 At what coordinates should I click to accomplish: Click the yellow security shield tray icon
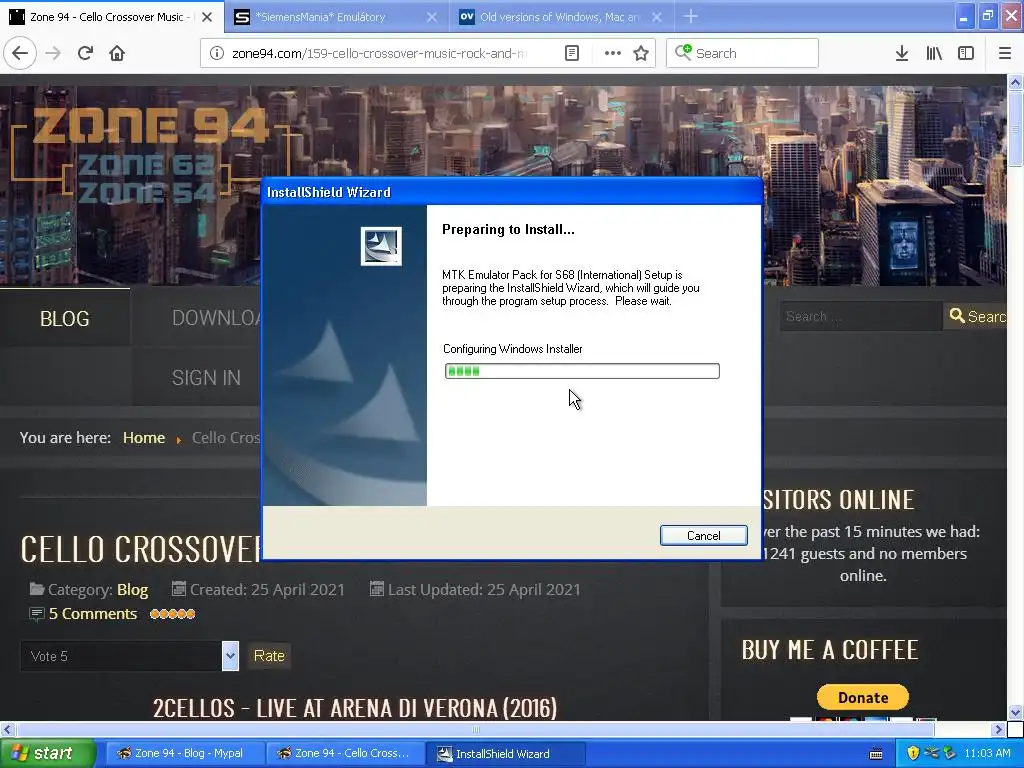(913, 754)
